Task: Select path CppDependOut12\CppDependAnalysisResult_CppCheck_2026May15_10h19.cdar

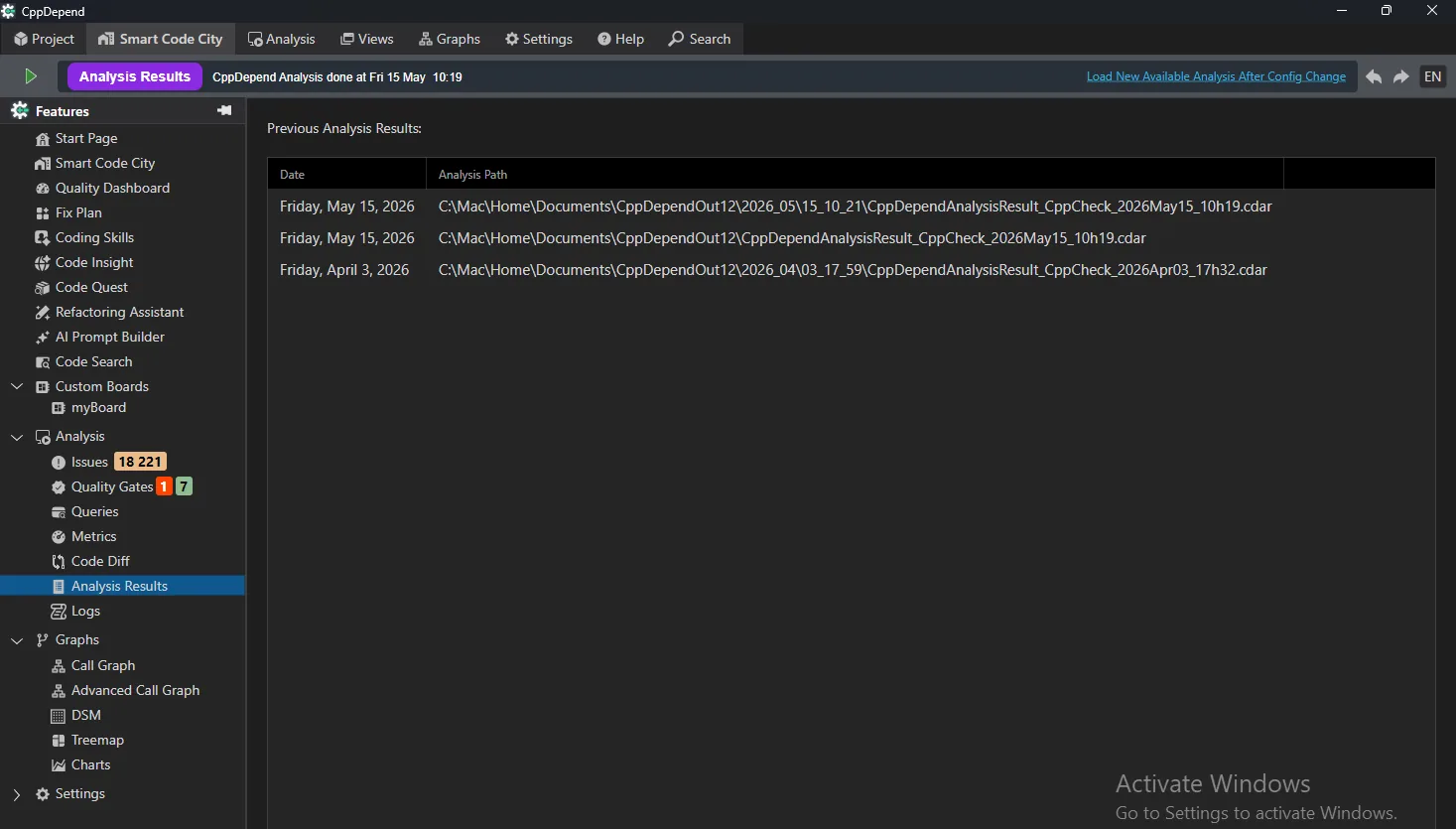Action: (792, 238)
